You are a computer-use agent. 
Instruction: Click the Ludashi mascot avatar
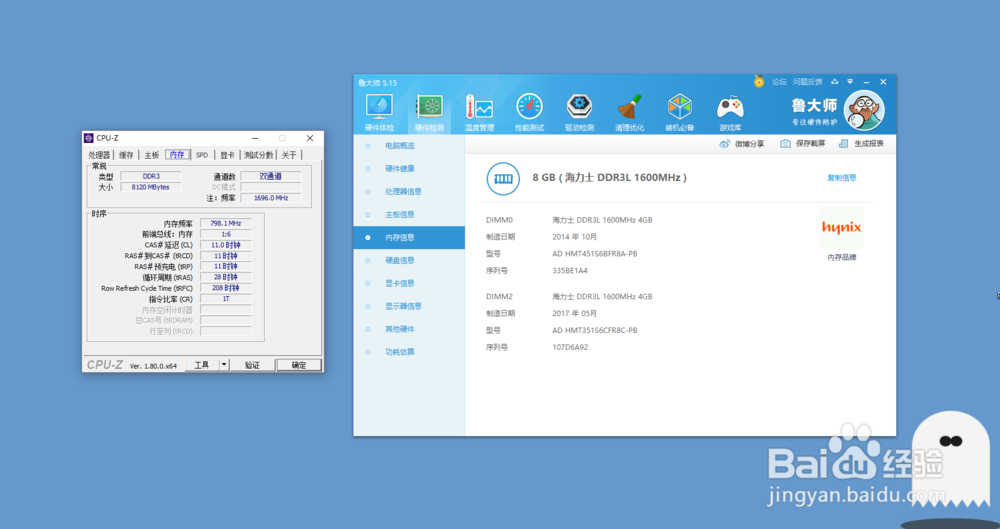click(x=864, y=110)
